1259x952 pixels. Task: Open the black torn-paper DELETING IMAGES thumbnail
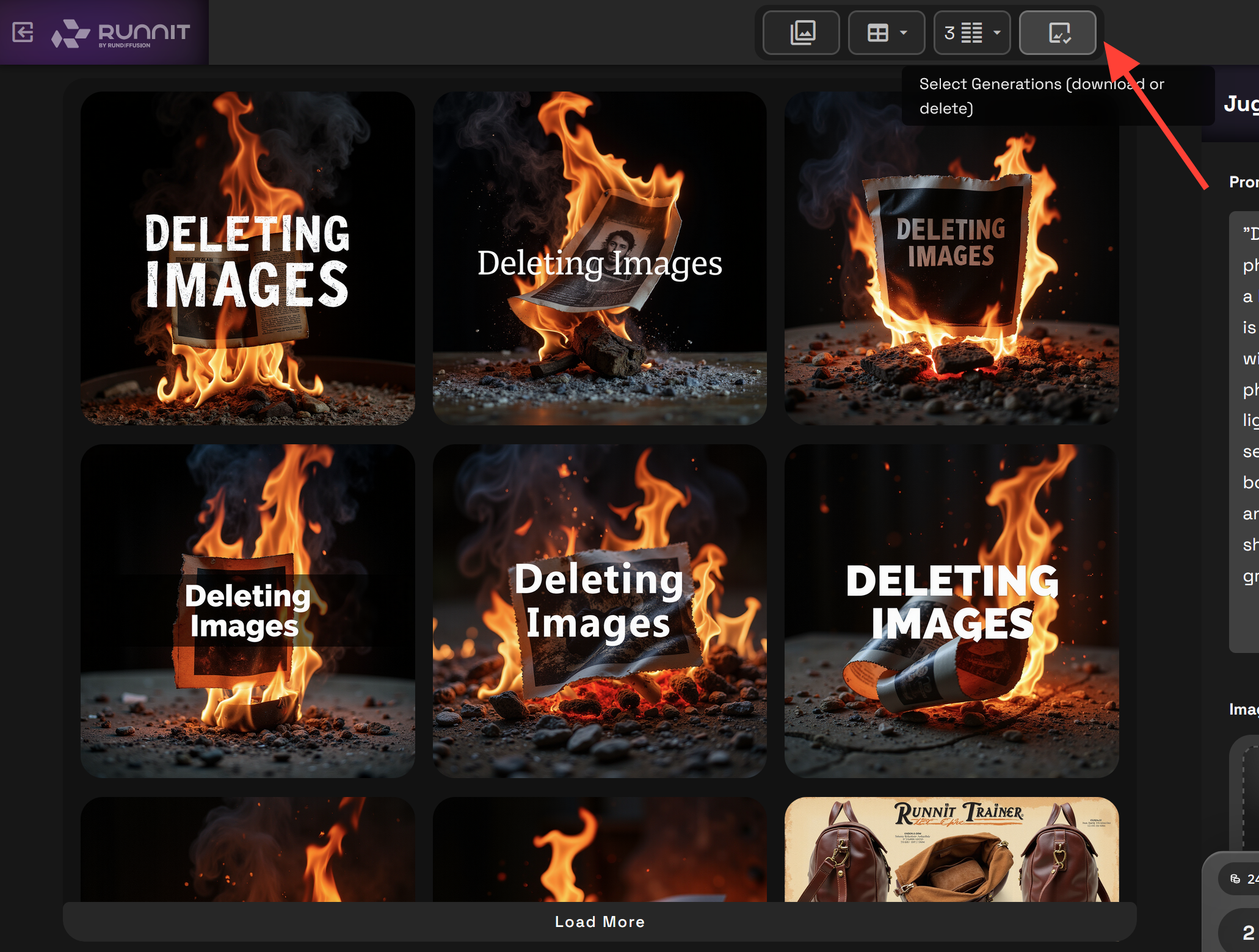click(952, 258)
